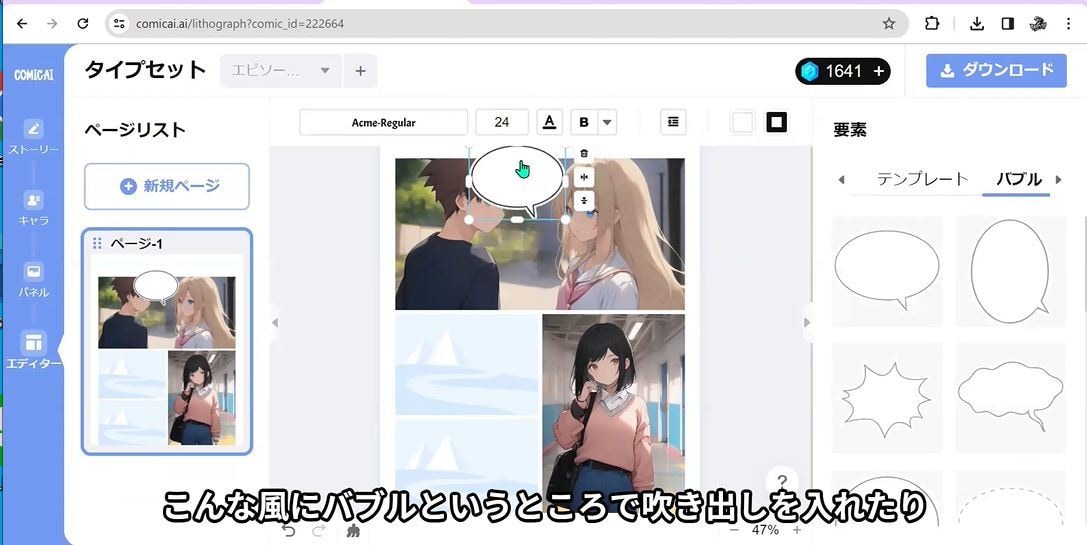Click the puzzle-piece icon next to redo
Image resolution: width=1087 pixels, height=545 pixels.
(354, 530)
